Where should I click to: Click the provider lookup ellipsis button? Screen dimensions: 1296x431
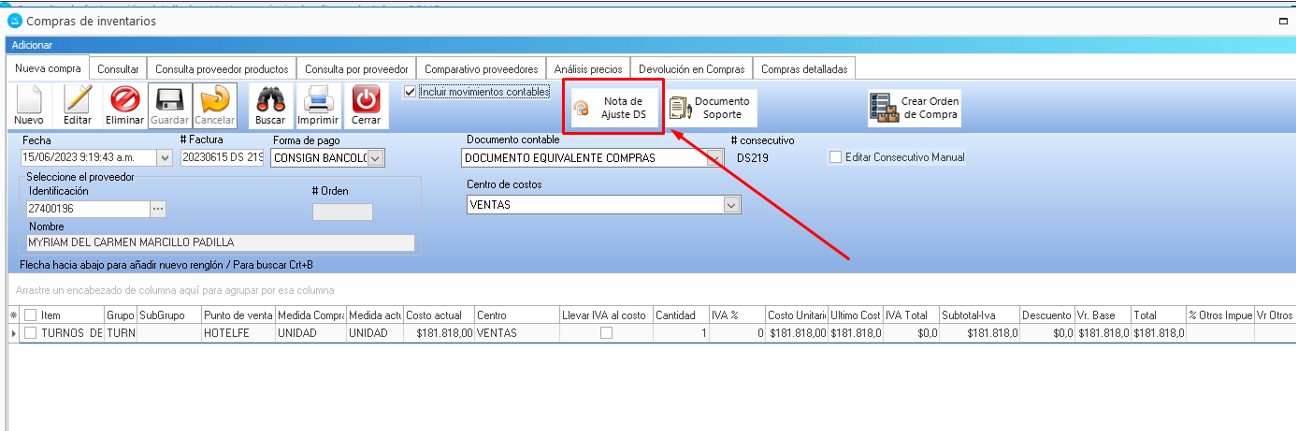click(x=157, y=209)
